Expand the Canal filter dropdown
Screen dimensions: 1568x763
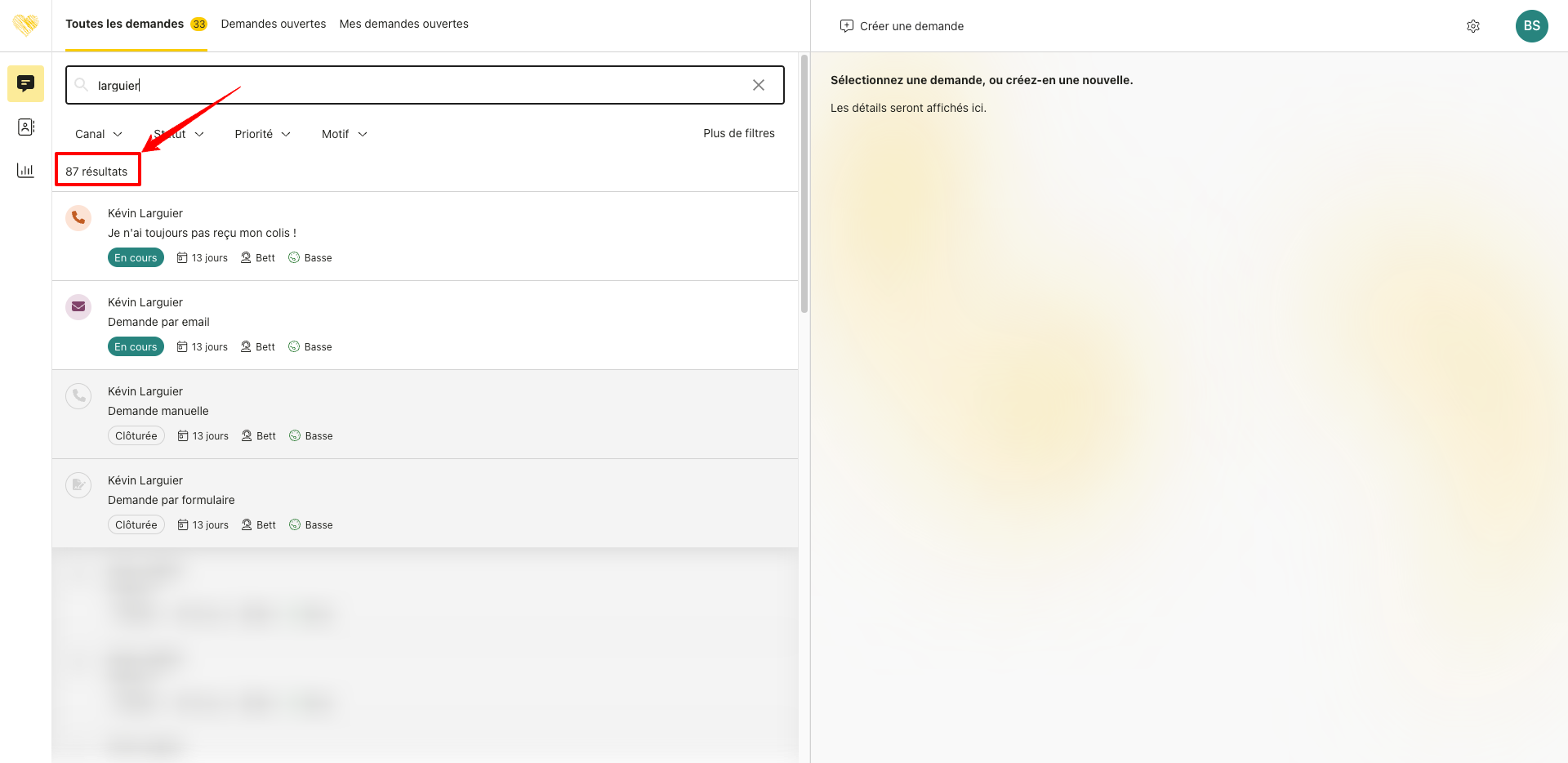click(99, 134)
